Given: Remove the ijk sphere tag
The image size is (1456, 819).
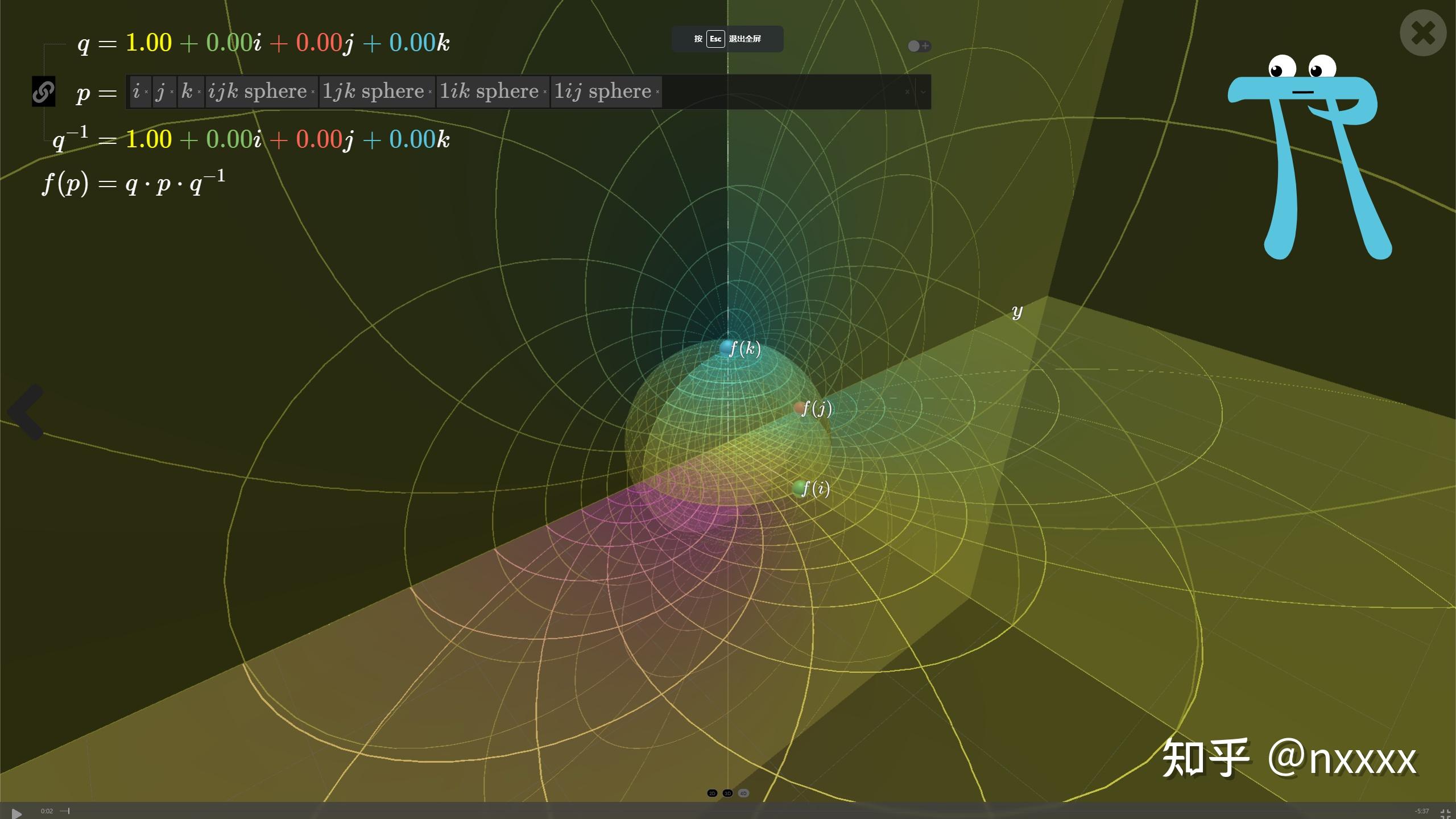Looking at the screenshot, I should (313, 92).
